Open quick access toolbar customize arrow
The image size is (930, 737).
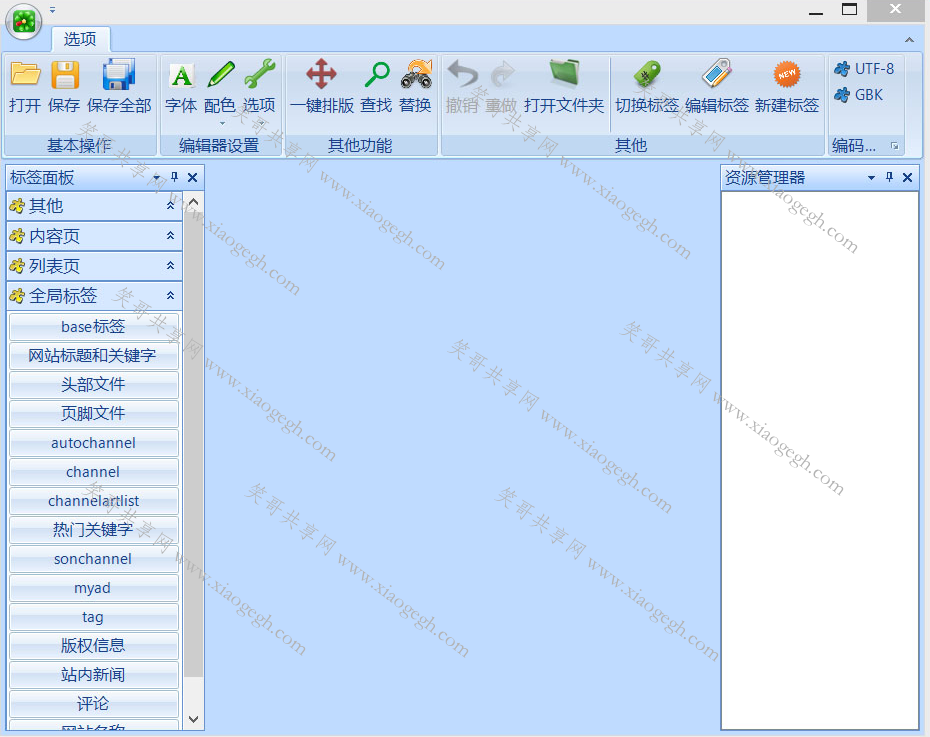click(x=52, y=9)
